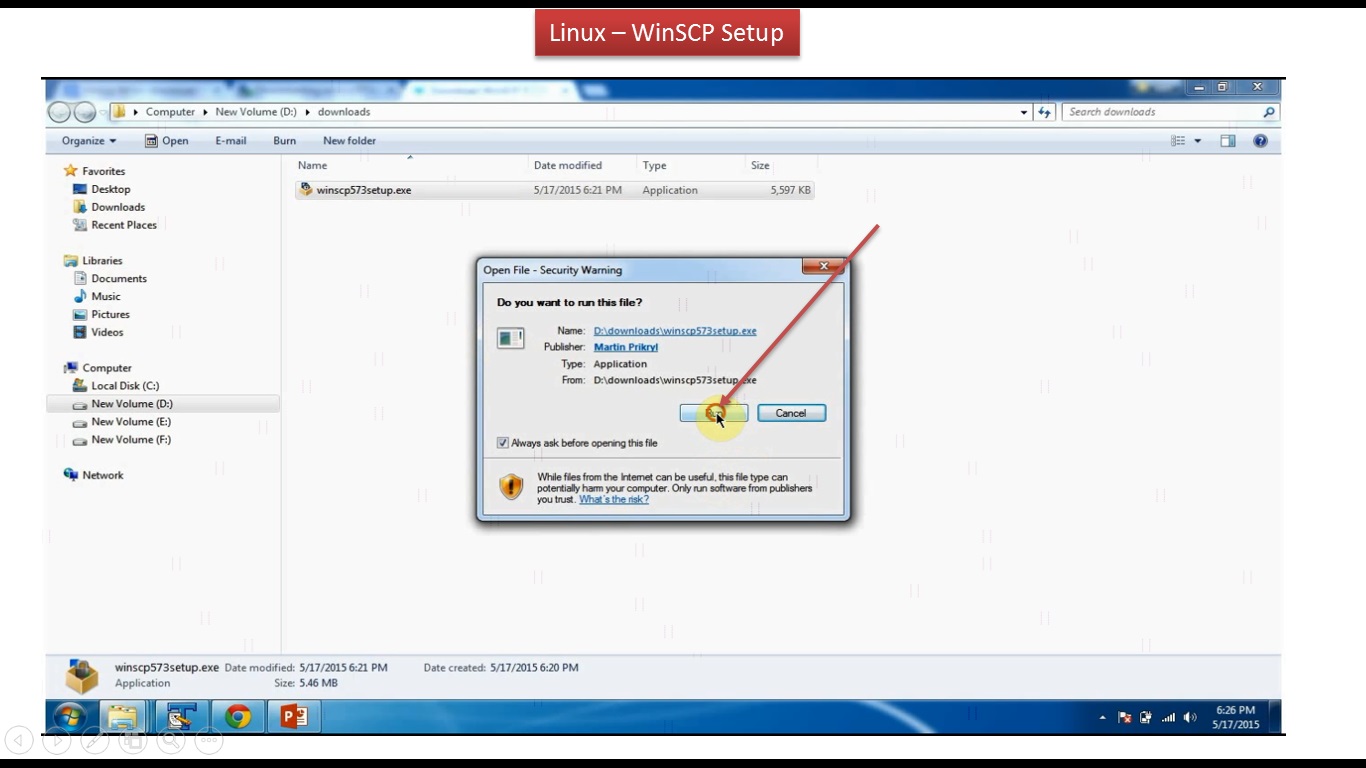Image resolution: width=1366 pixels, height=768 pixels.
Task: Open the view options dropdown arrow
Action: pyautogui.click(x=1198, y=141)
